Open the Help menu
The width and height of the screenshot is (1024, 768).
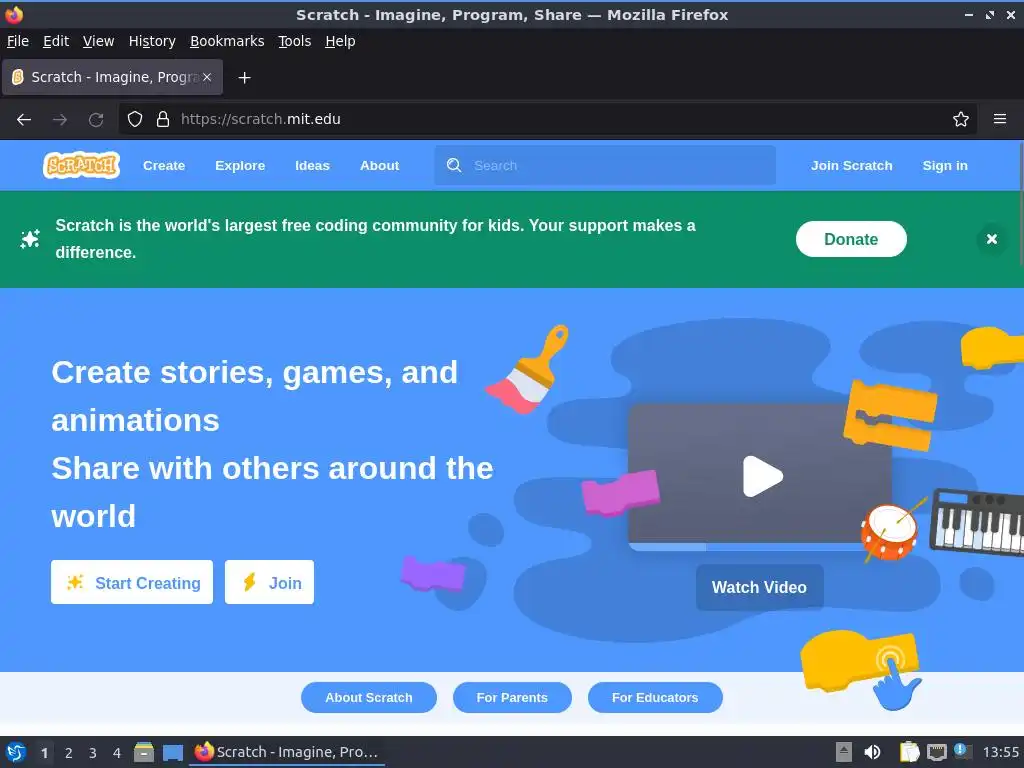coord(340,41)
